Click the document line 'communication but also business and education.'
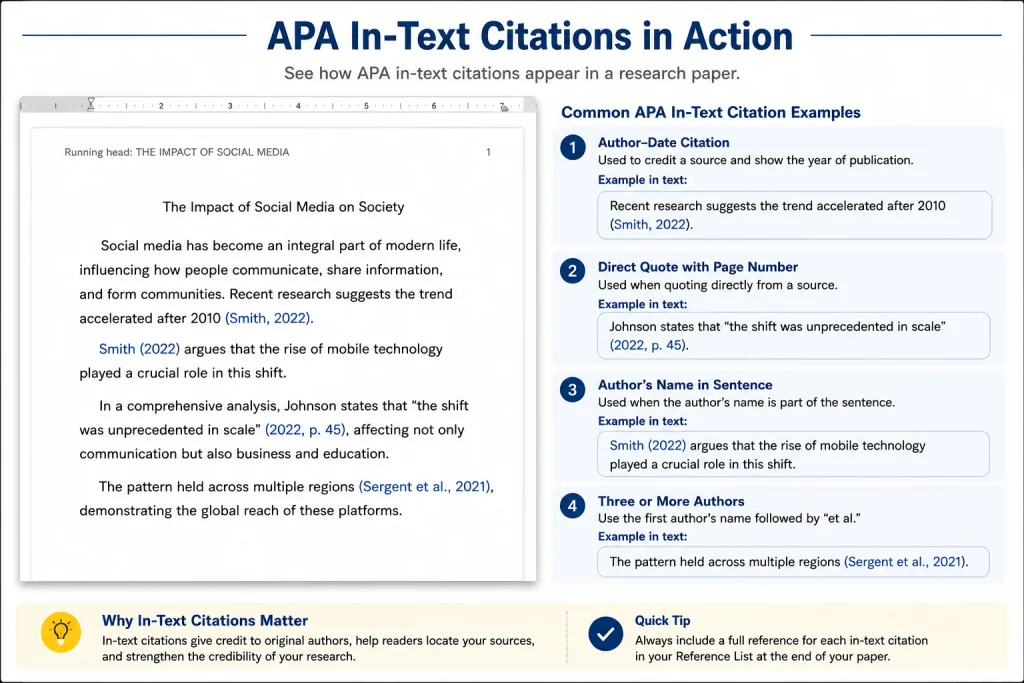 (234, 454)
